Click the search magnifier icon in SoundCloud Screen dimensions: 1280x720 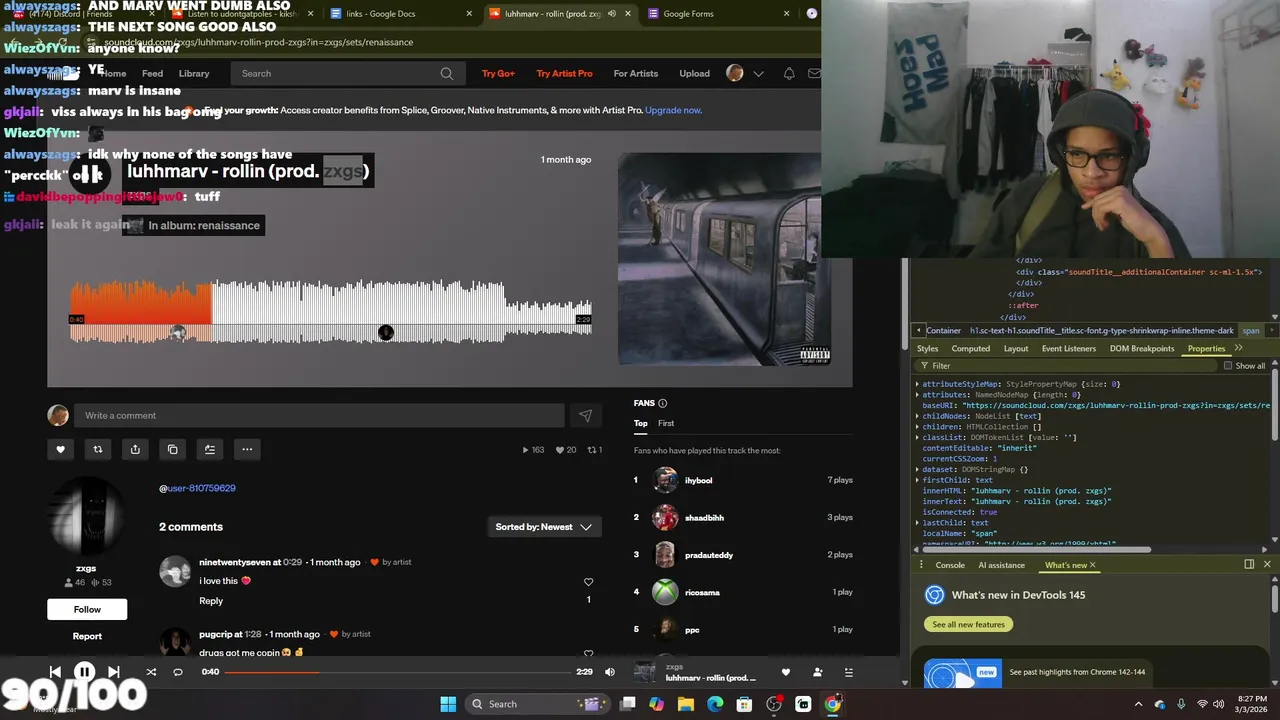coord(447,73)
